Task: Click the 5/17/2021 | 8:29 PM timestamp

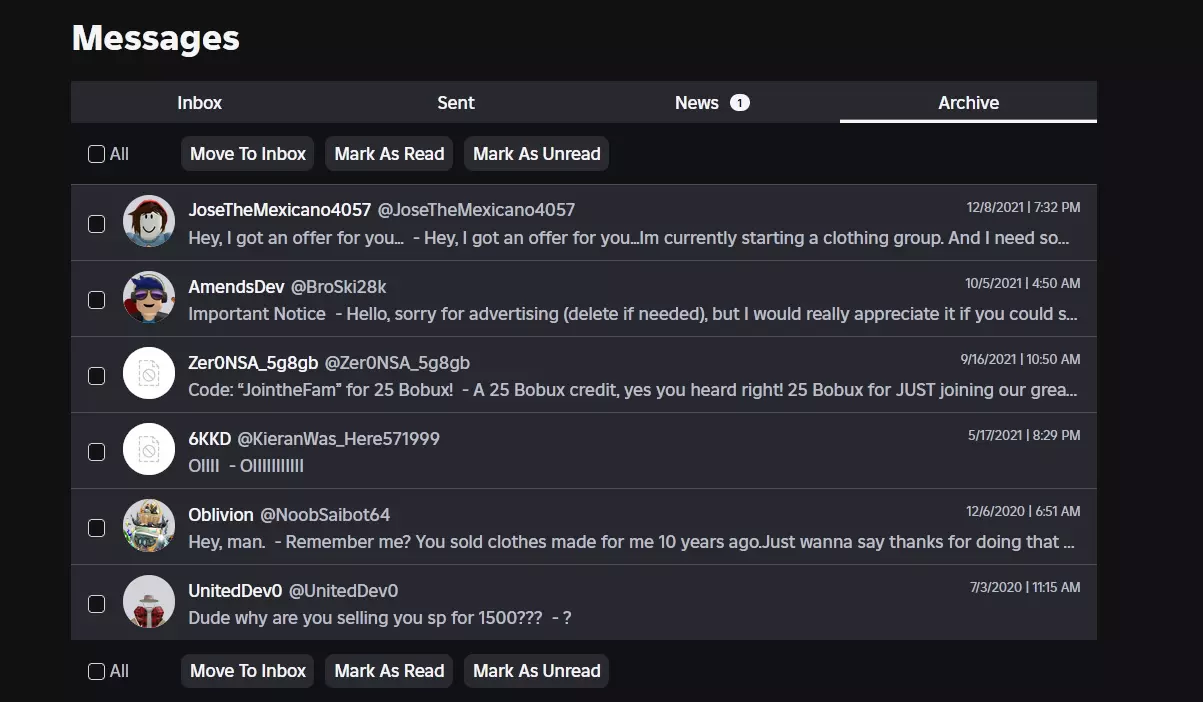Action: [x=1024, y=435]
